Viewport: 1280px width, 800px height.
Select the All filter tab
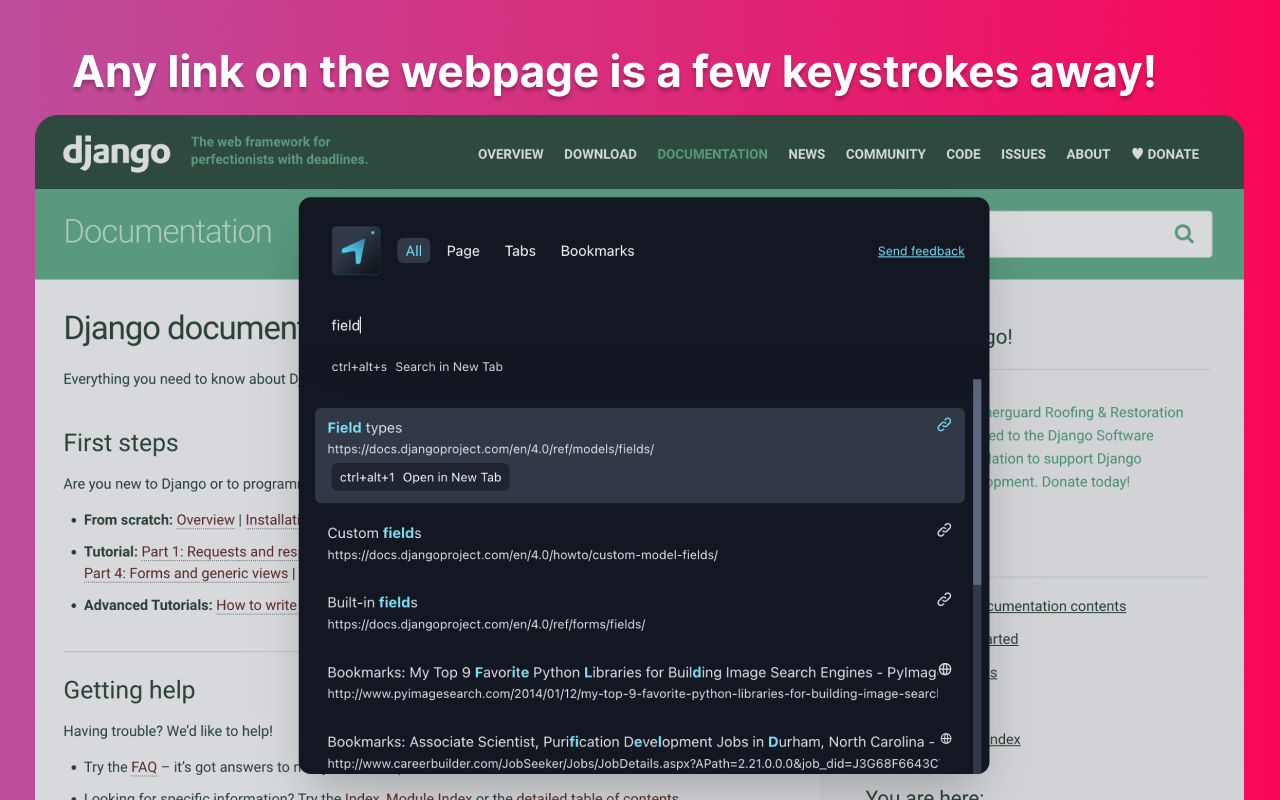tap(414, 251)
